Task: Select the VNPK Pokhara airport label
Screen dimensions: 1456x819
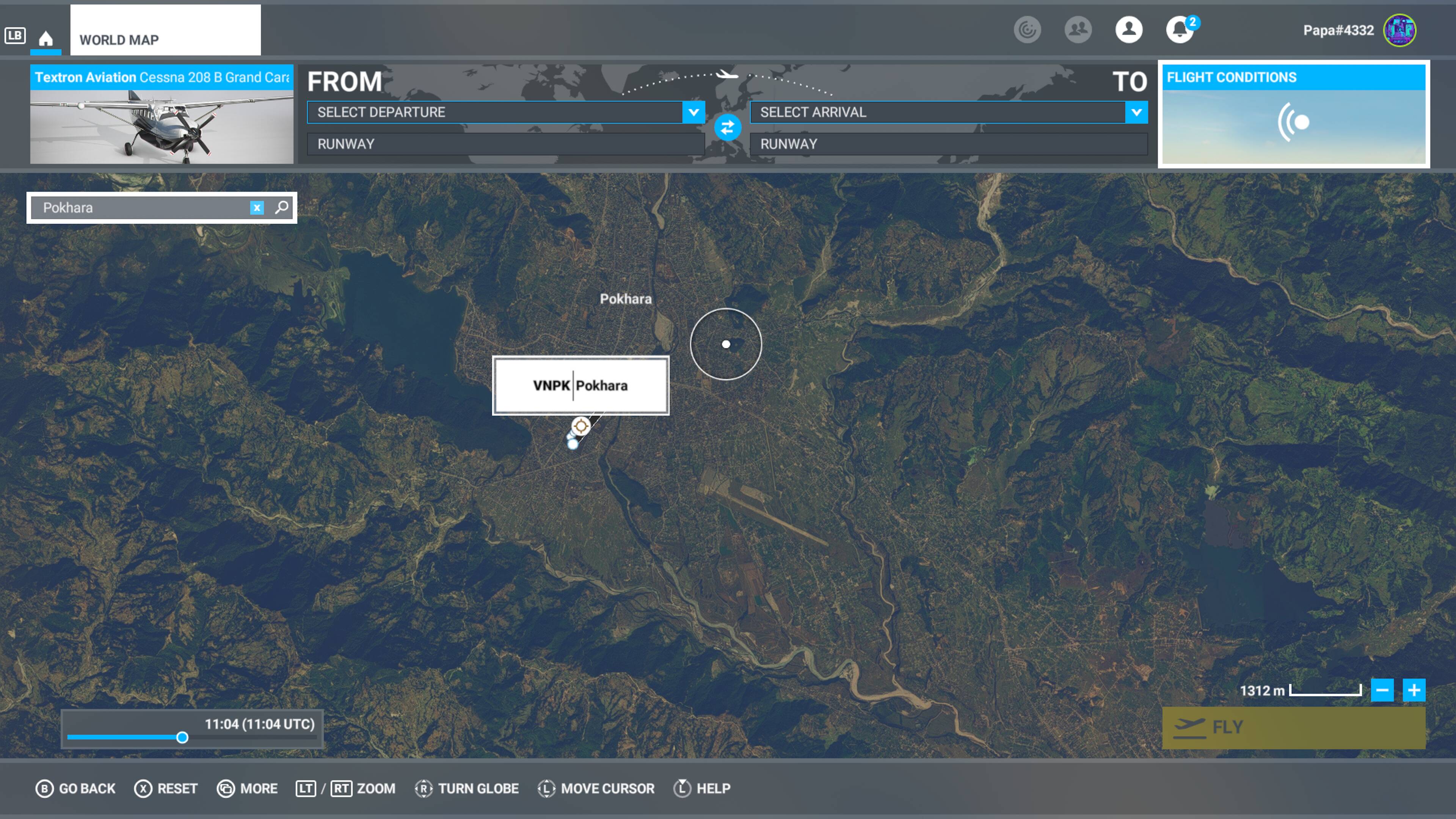Action: tap(581, 386)
